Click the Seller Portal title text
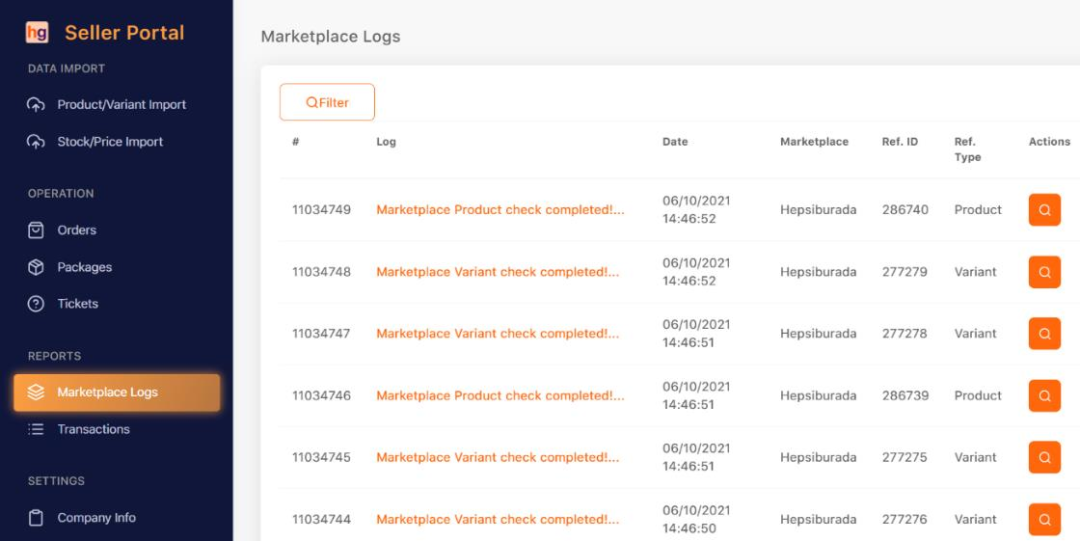The image size is (1080, 541). 124,32
